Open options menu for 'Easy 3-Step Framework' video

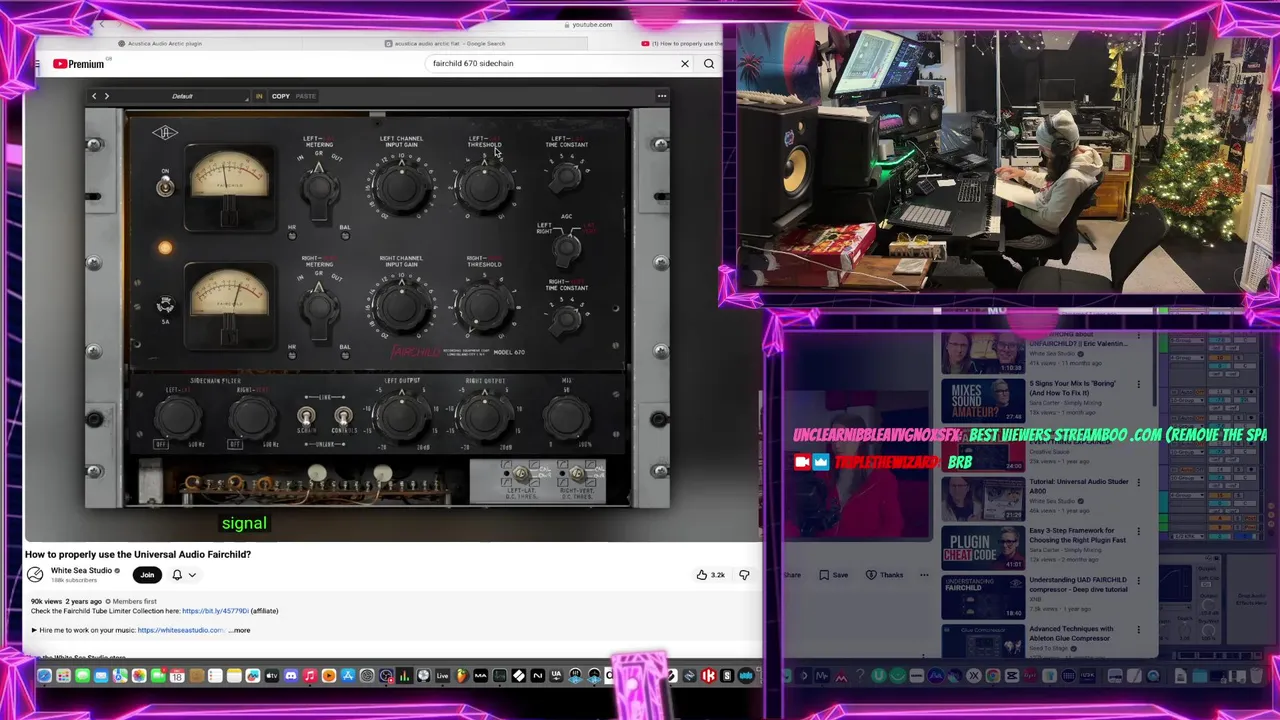(x=1138, y=532)
